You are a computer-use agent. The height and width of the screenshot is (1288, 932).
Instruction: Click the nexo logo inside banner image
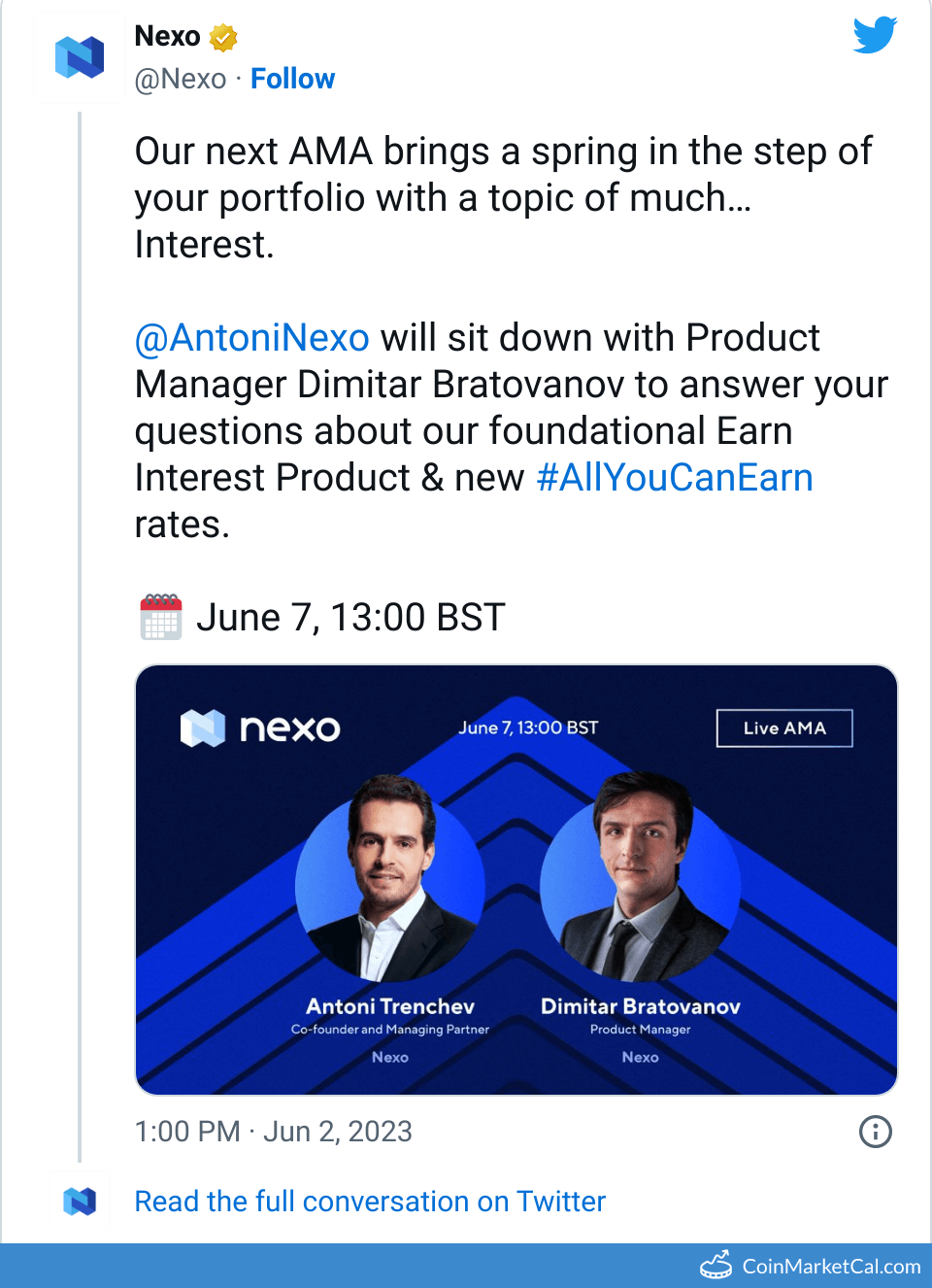[260, 728]
